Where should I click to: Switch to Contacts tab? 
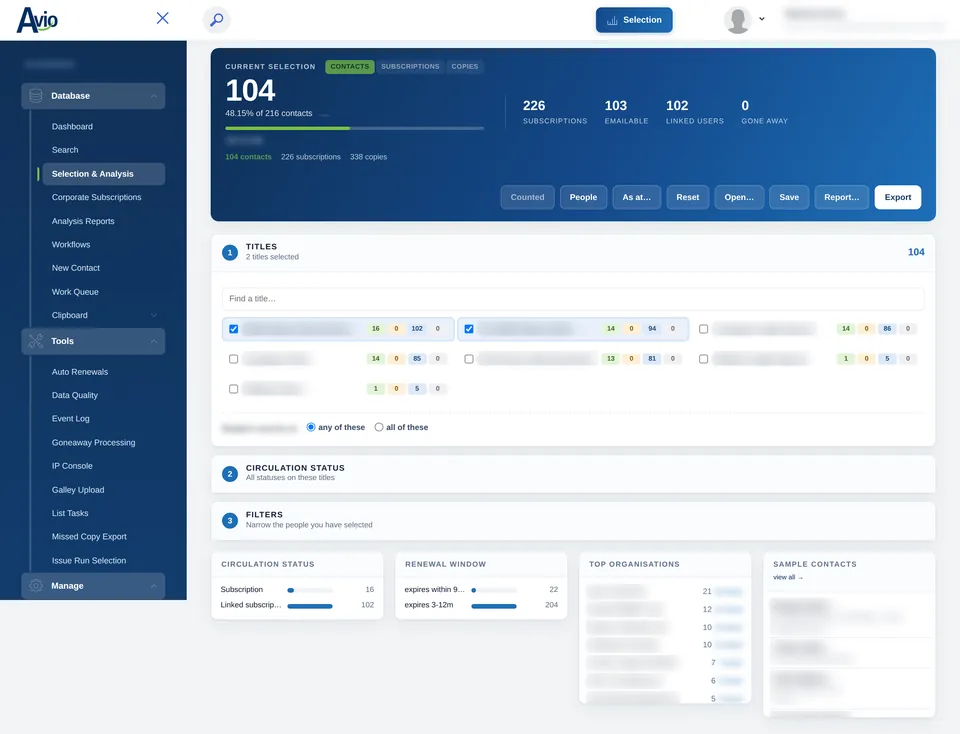[350, 66]
